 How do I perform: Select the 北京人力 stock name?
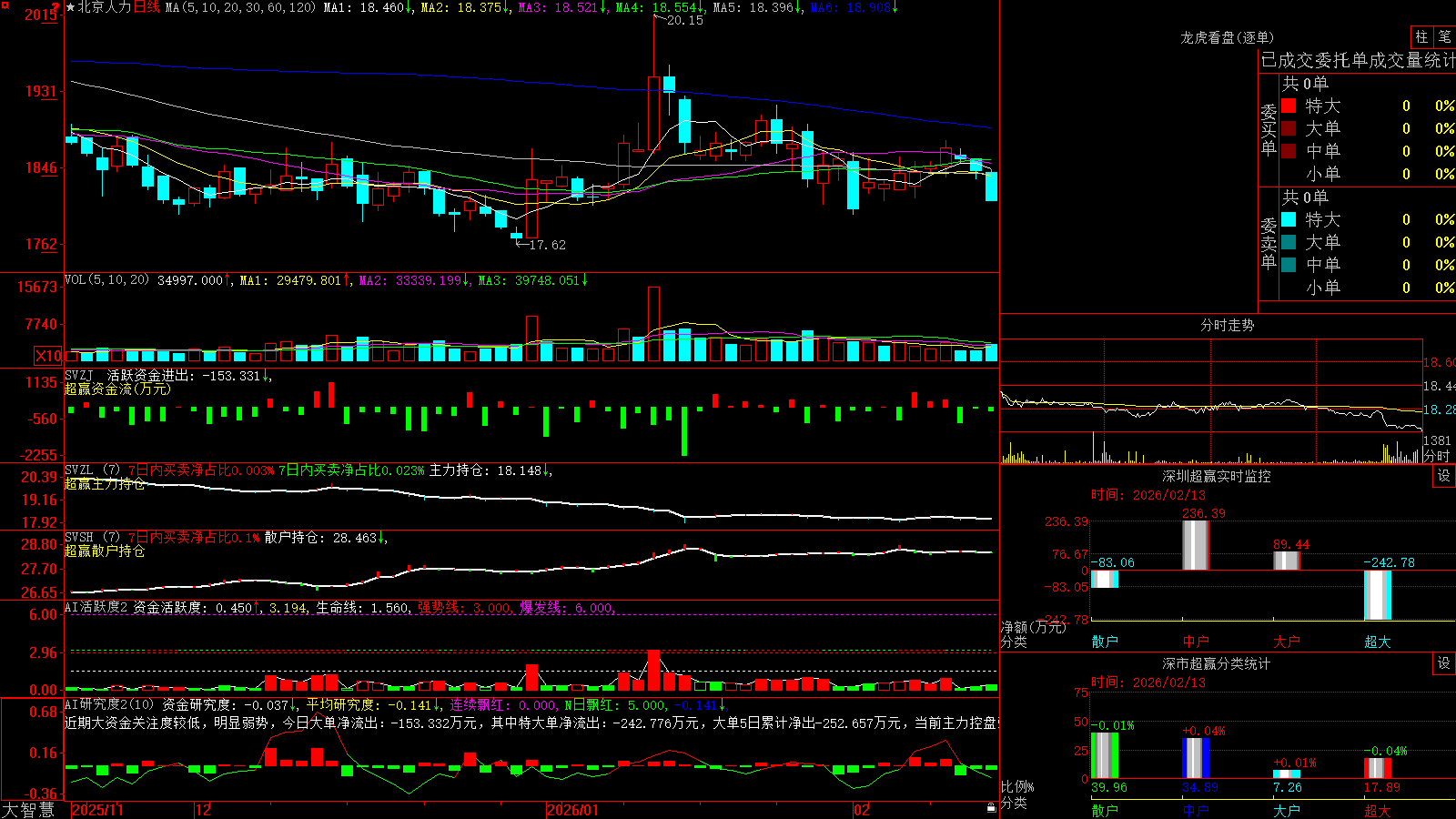point(105,7)
